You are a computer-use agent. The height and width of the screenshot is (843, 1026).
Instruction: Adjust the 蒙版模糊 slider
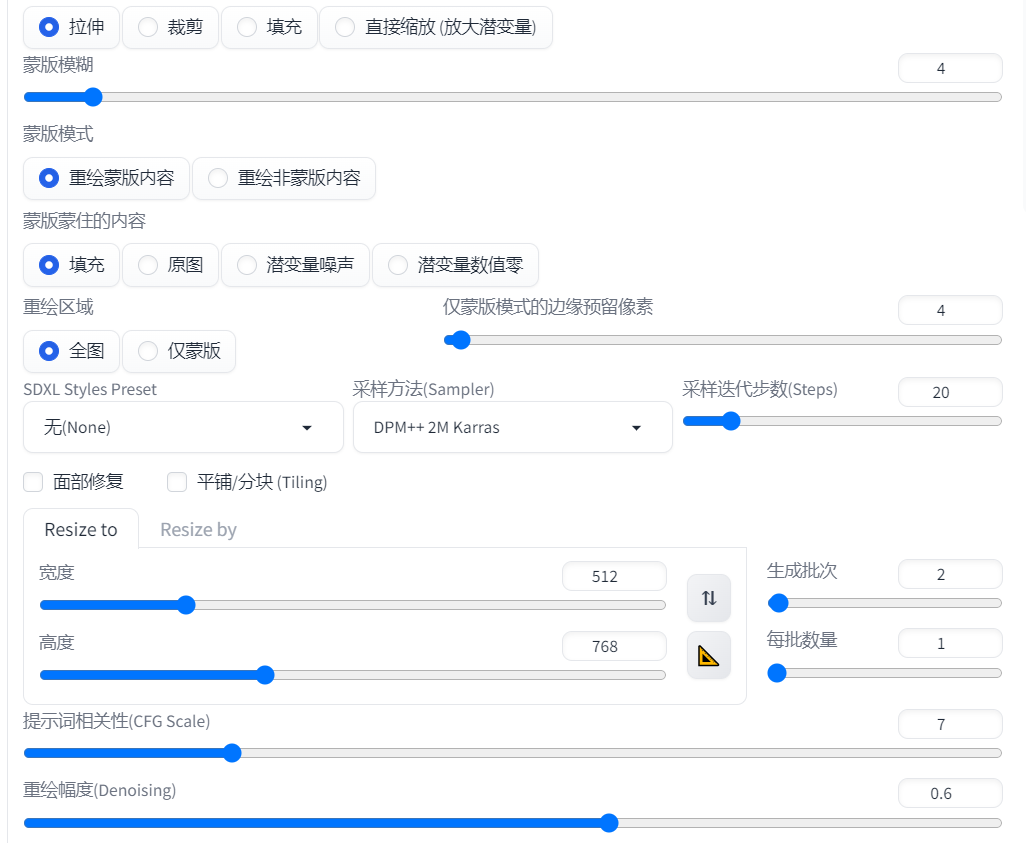(513, 97)
